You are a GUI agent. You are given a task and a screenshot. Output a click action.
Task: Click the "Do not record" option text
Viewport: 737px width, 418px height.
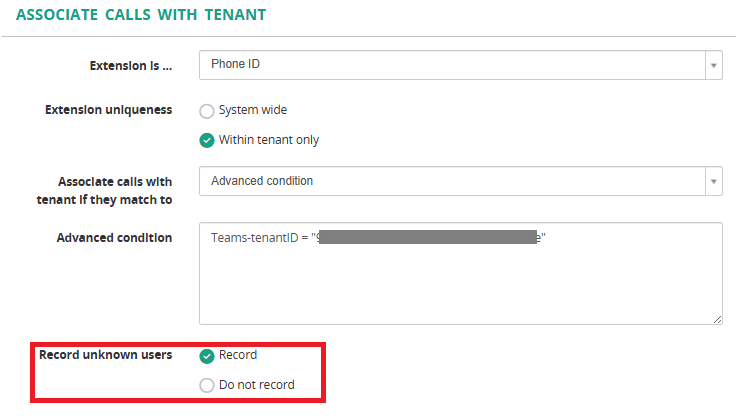click(x=257, y=385)
